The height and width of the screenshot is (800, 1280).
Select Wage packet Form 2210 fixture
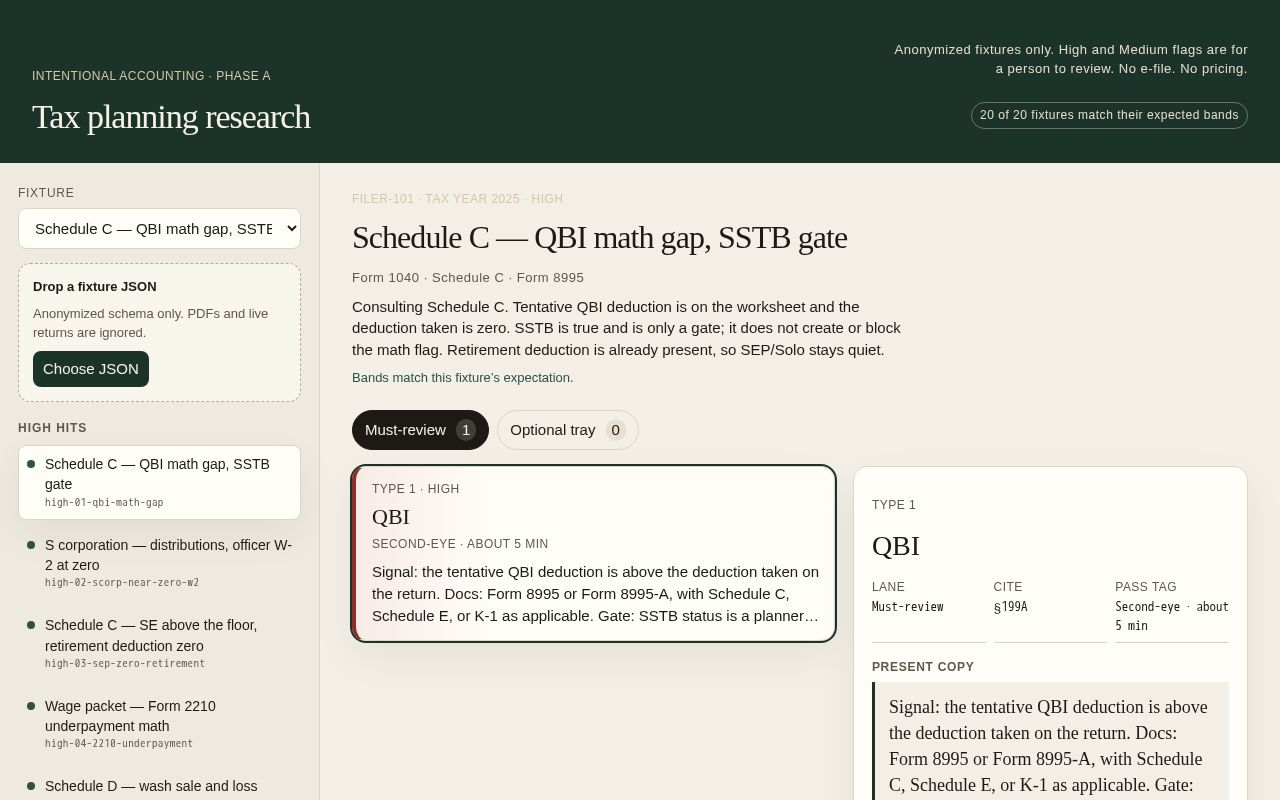click(x=159, y=724)
